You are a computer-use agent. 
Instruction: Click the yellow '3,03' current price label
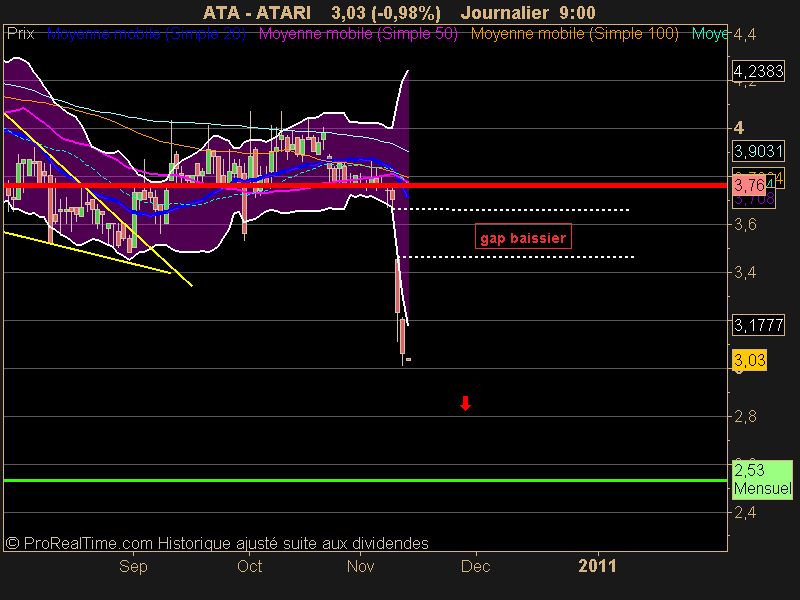pos(749,360)
